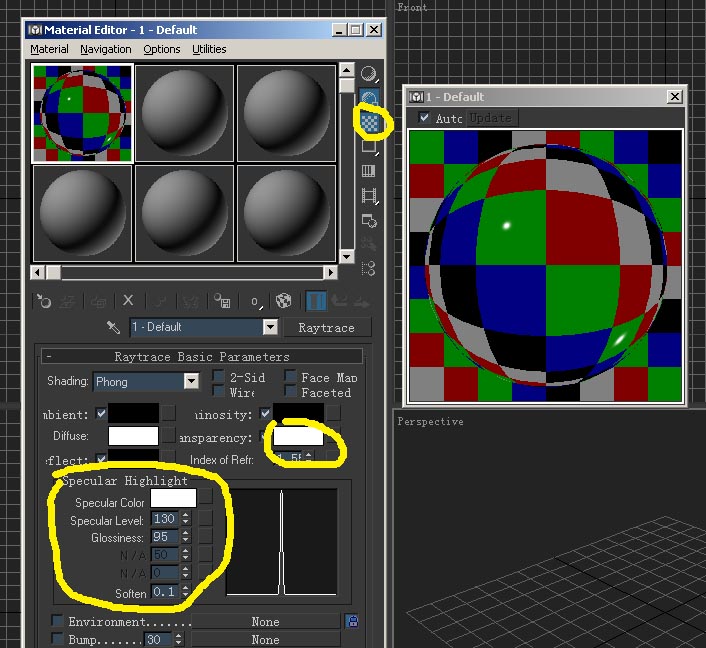Collapse the Raytrace Basic Parameters rollout
This screenshot has height=648, width=706.
pyautogui.click(x=49, y=357)
